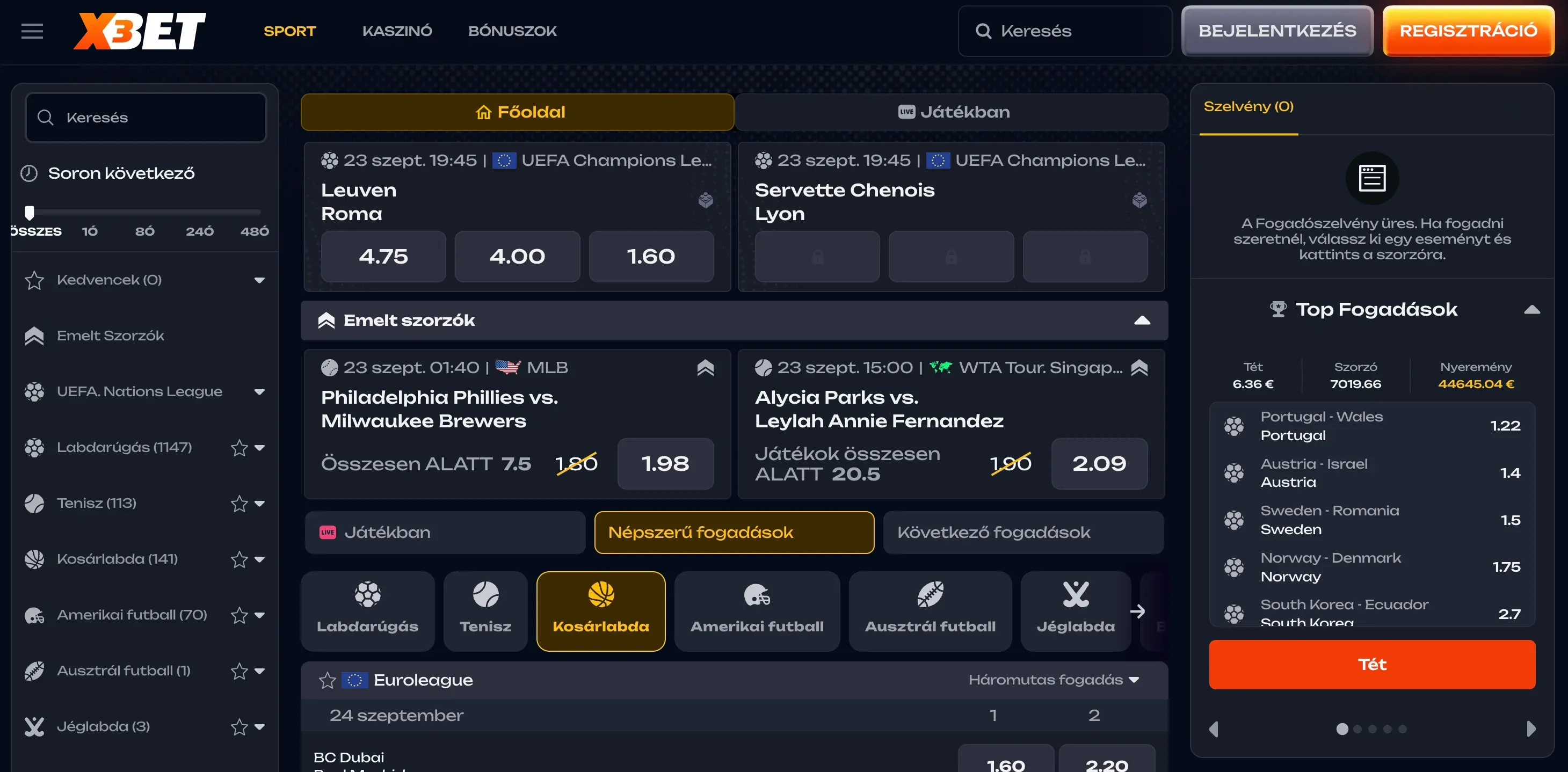
Task: Click the stats cube icon for Servette Chenois Lyon
Action: pos(1139,200)
